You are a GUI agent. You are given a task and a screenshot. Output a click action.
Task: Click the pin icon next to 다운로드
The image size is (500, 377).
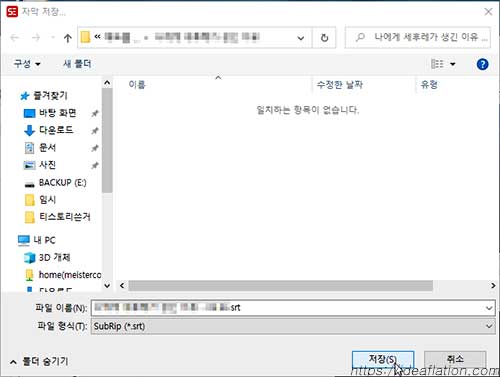[x=95, y=131]
